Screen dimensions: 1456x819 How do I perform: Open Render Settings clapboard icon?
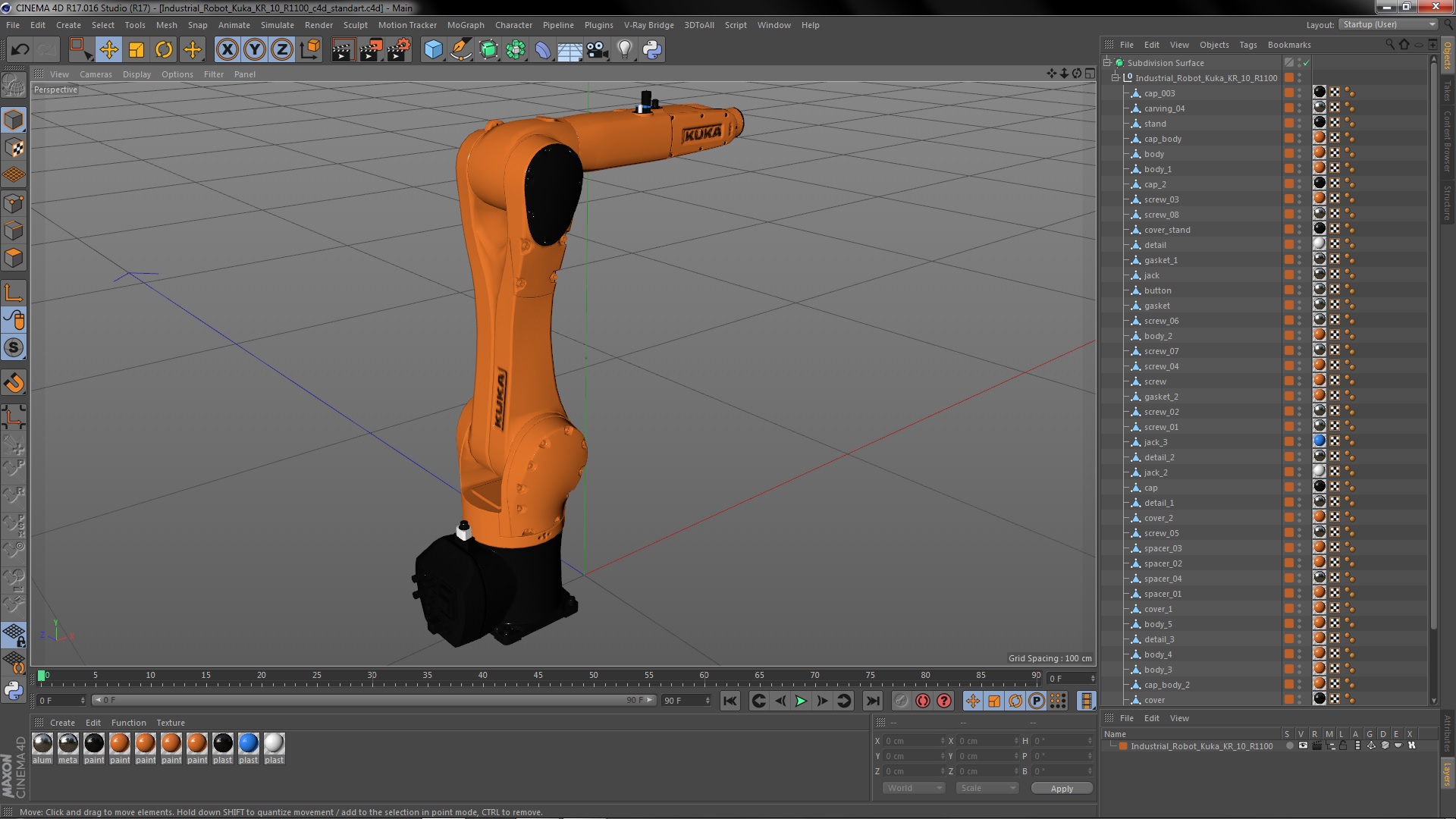tap(399, 50)
